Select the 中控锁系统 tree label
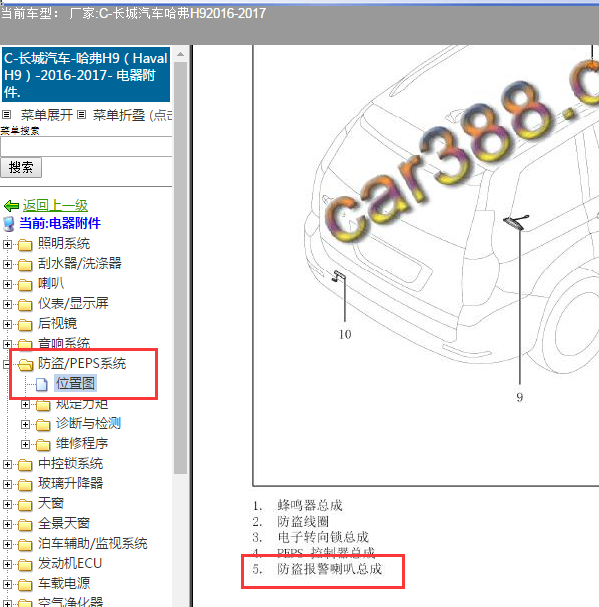Screen dimensions: 599x607 pyautogui.click(x=70, y=463)
